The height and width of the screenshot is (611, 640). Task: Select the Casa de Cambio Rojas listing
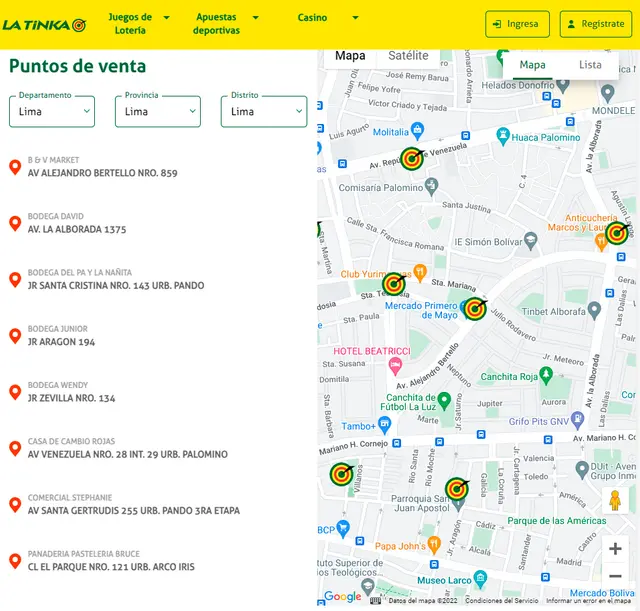(127, 448)
